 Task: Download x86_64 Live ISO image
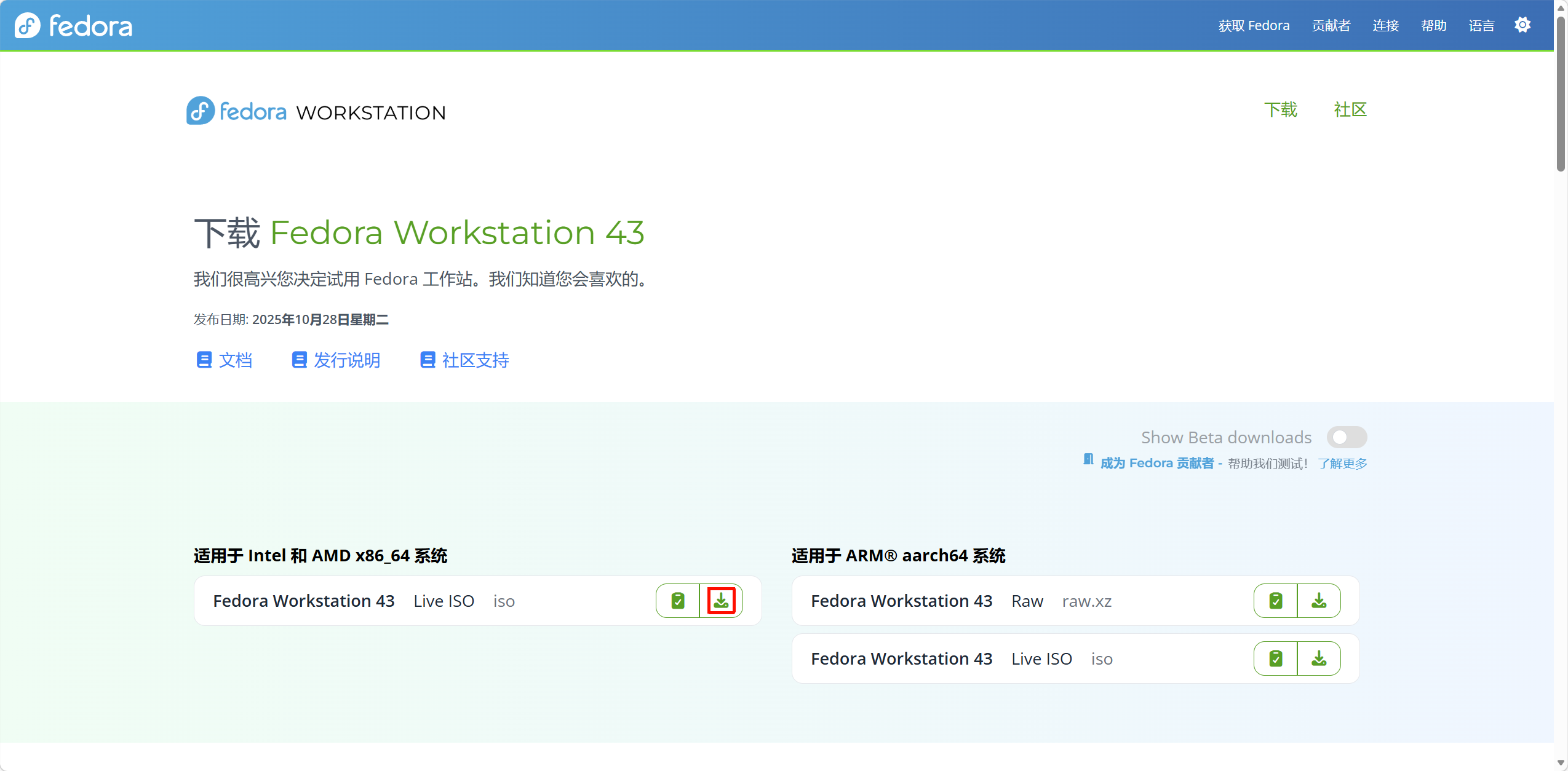(721, 601)
